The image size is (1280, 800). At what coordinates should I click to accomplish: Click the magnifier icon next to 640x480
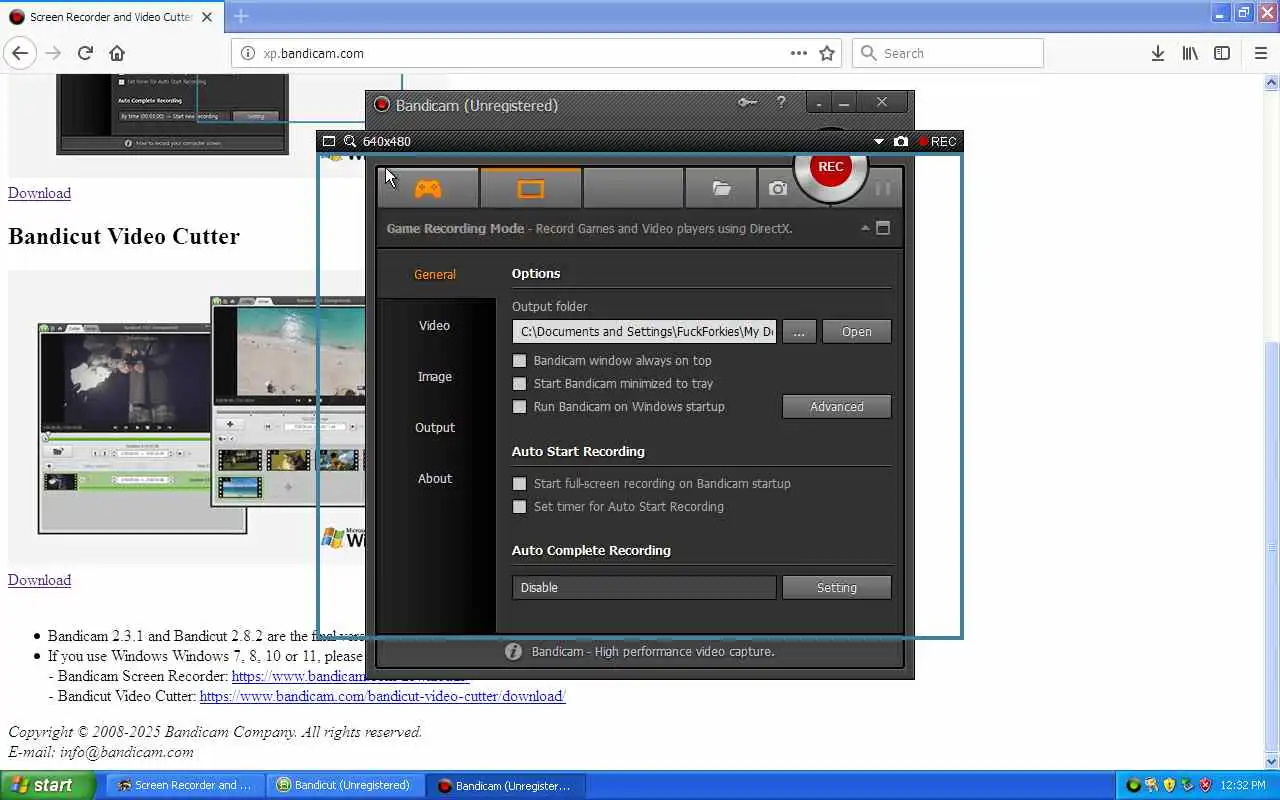pos(350,141)
